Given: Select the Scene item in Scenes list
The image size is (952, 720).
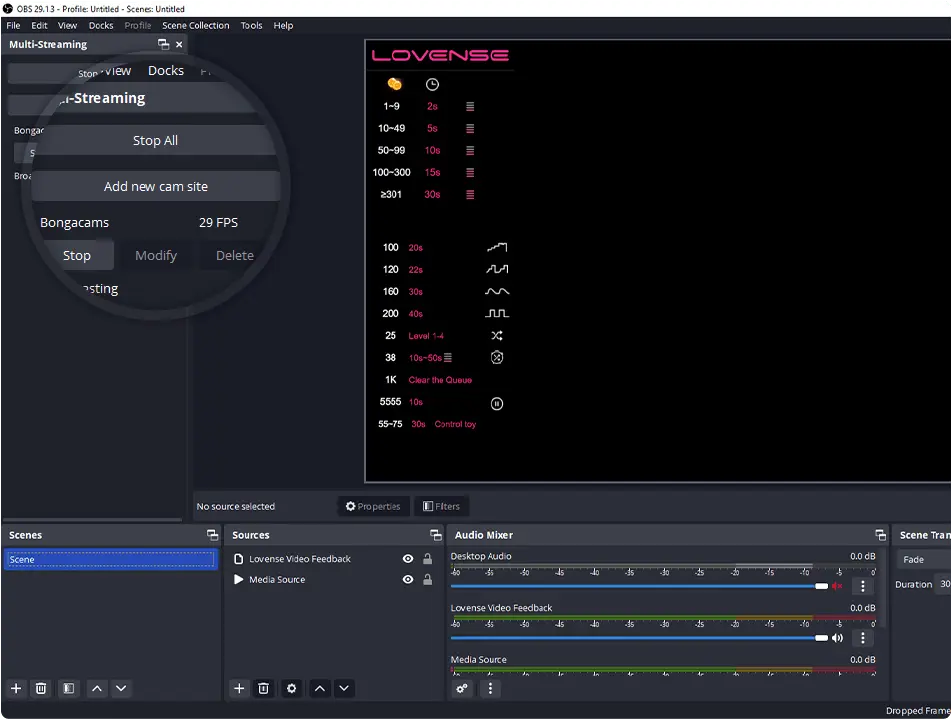Looking at the screenshot, I should [110, 560].
